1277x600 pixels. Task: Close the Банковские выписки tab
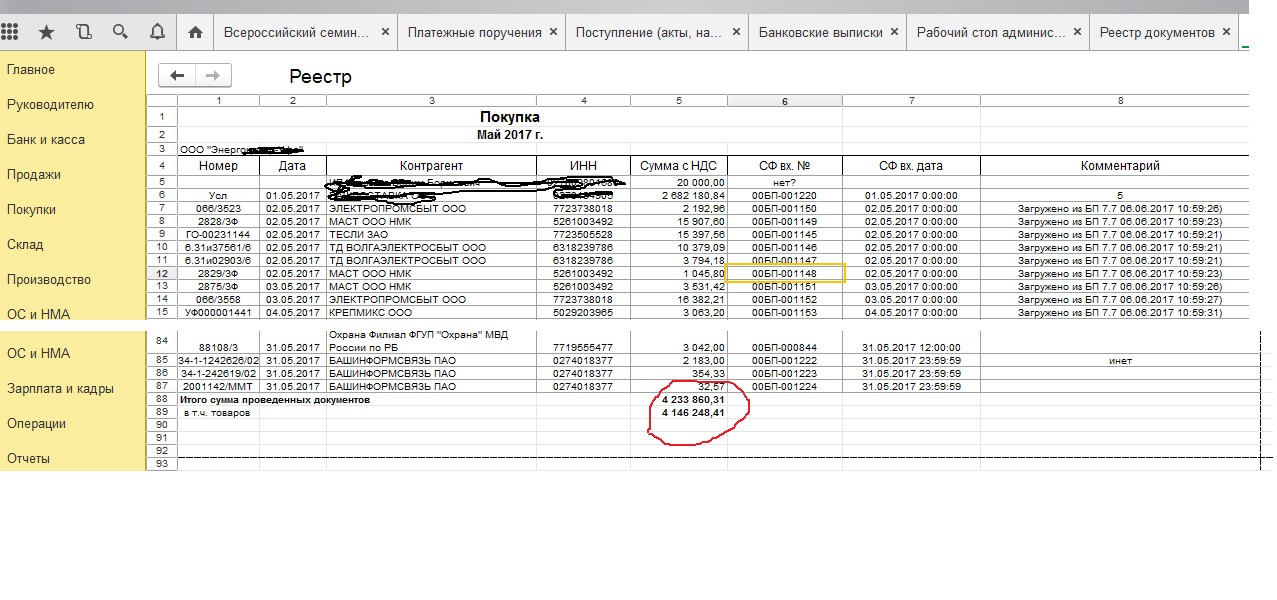(x=894, y=32)
